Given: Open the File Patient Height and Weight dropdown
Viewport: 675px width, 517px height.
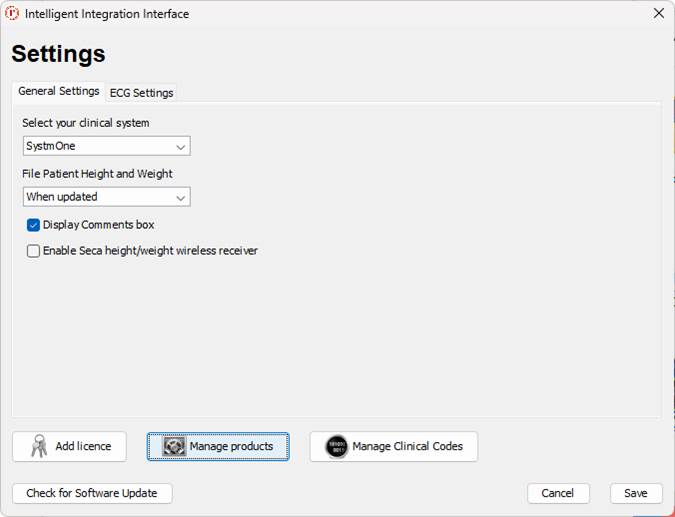Looking at the screenshot, I should tap(106, 197).
